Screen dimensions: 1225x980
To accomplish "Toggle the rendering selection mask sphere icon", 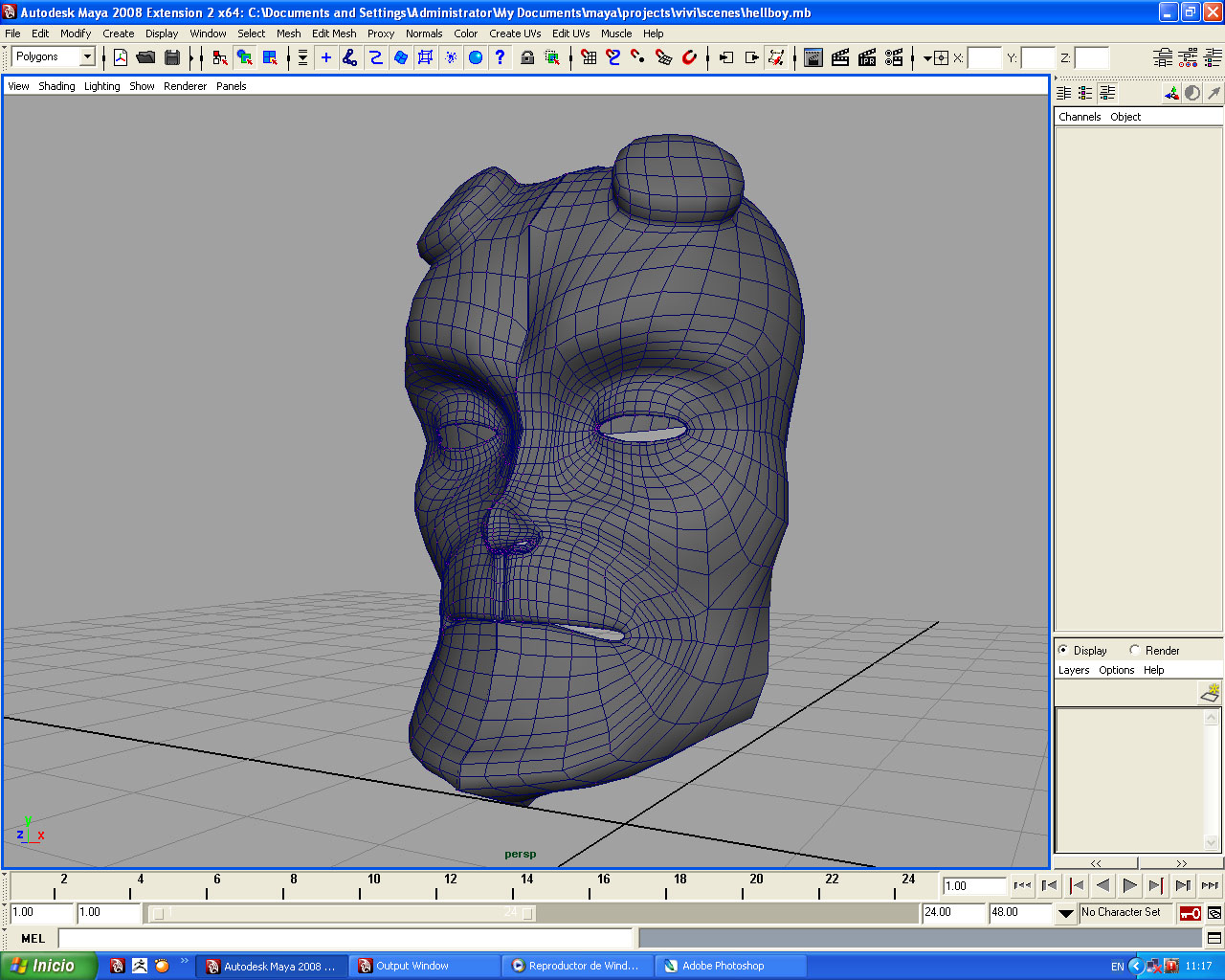I will (476, 57).
